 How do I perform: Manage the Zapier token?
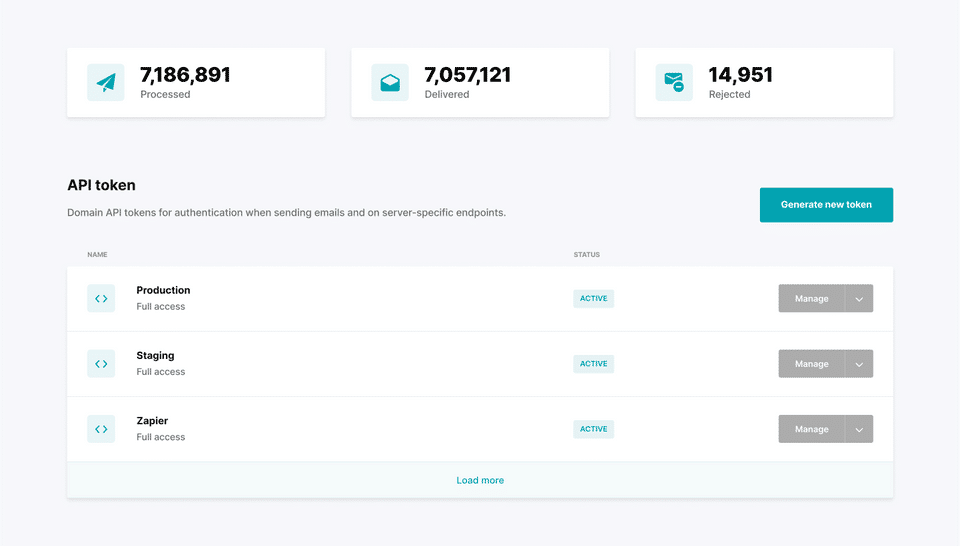(812, 429)
